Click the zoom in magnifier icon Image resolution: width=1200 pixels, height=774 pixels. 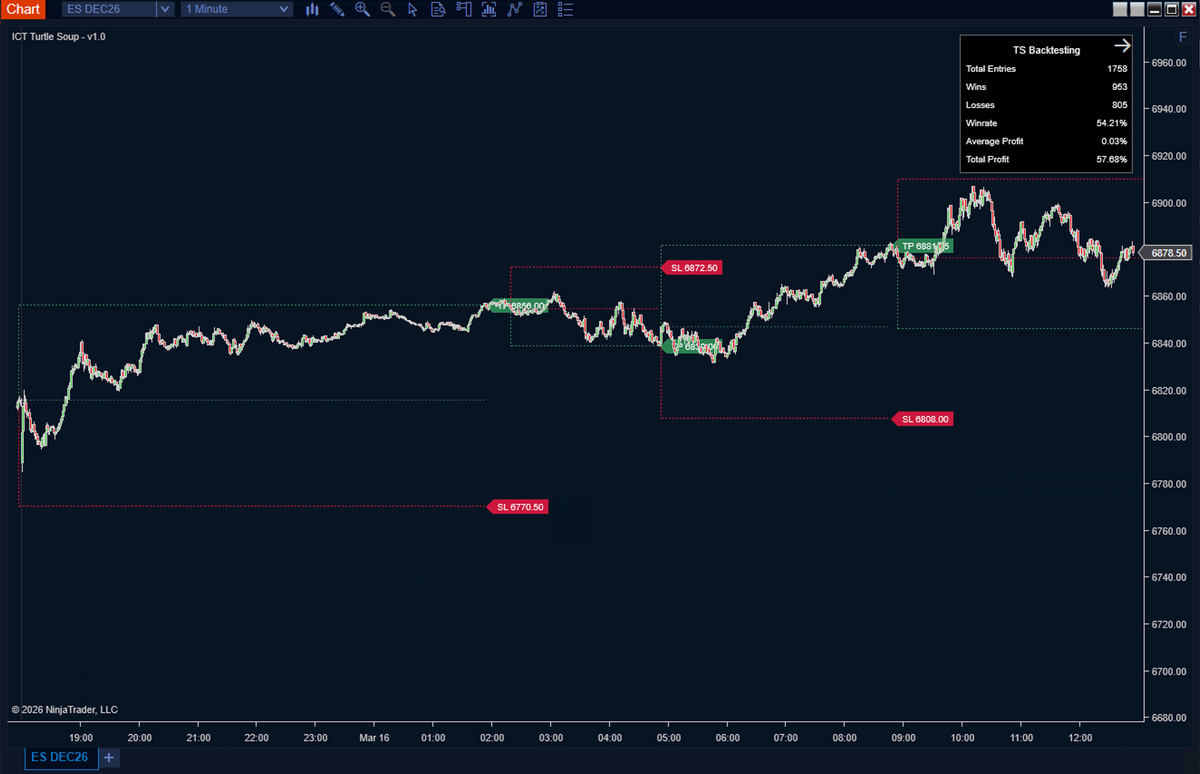coord(362,9)
